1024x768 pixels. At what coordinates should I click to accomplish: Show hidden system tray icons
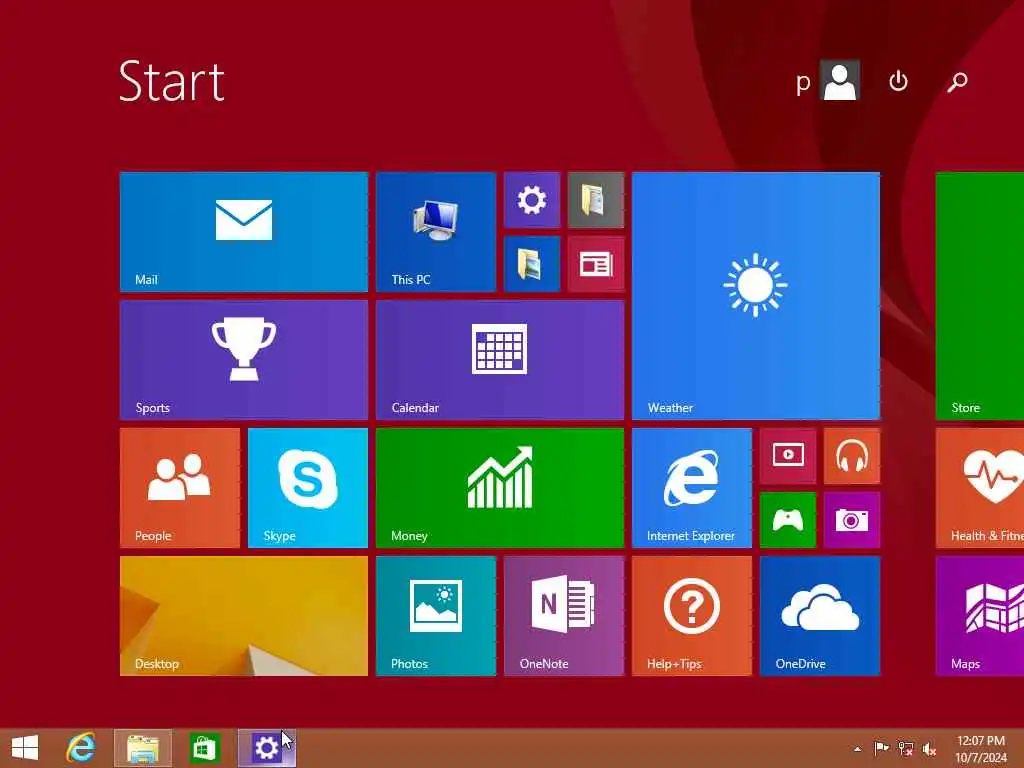(x=857, y=749)
